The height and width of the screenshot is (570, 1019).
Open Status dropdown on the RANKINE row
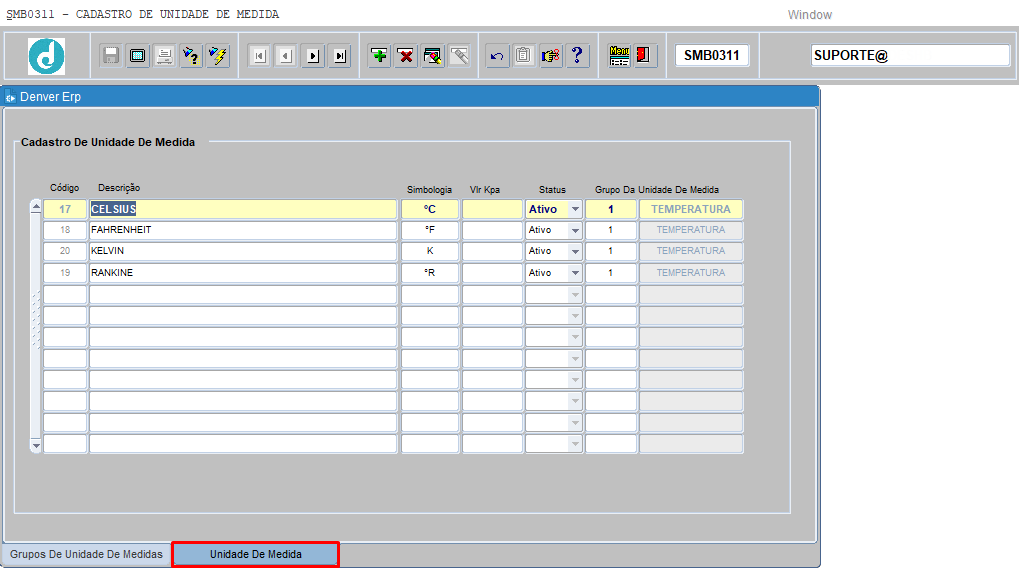point(575,273)
